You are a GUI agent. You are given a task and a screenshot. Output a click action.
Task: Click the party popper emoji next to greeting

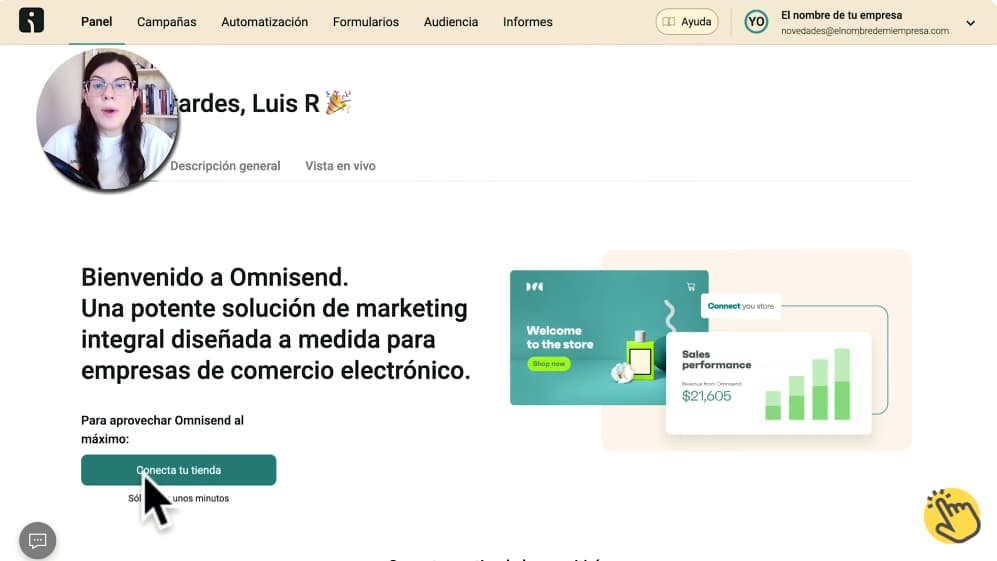pyautogui.click(x=338, y=102)
